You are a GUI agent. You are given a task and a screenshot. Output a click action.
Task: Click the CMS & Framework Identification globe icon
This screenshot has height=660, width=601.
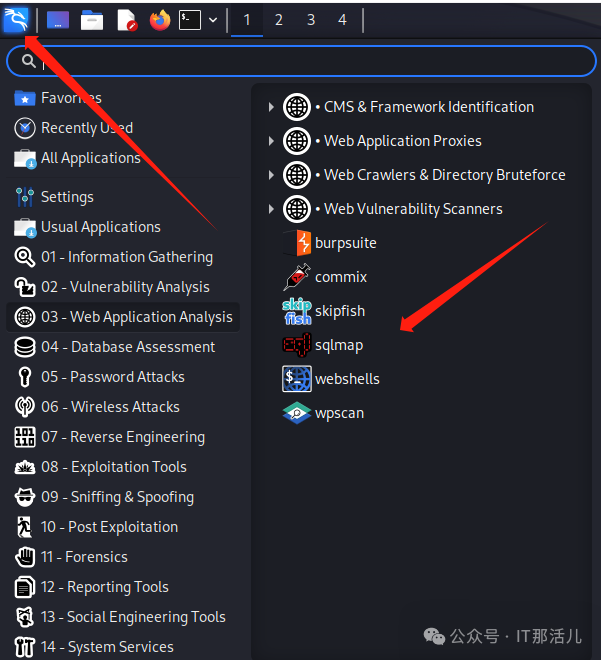[297, 107]
